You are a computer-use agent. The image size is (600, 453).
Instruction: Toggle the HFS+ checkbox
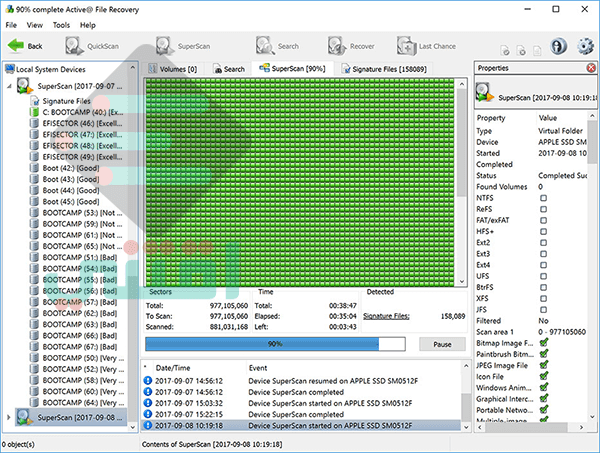543,231
